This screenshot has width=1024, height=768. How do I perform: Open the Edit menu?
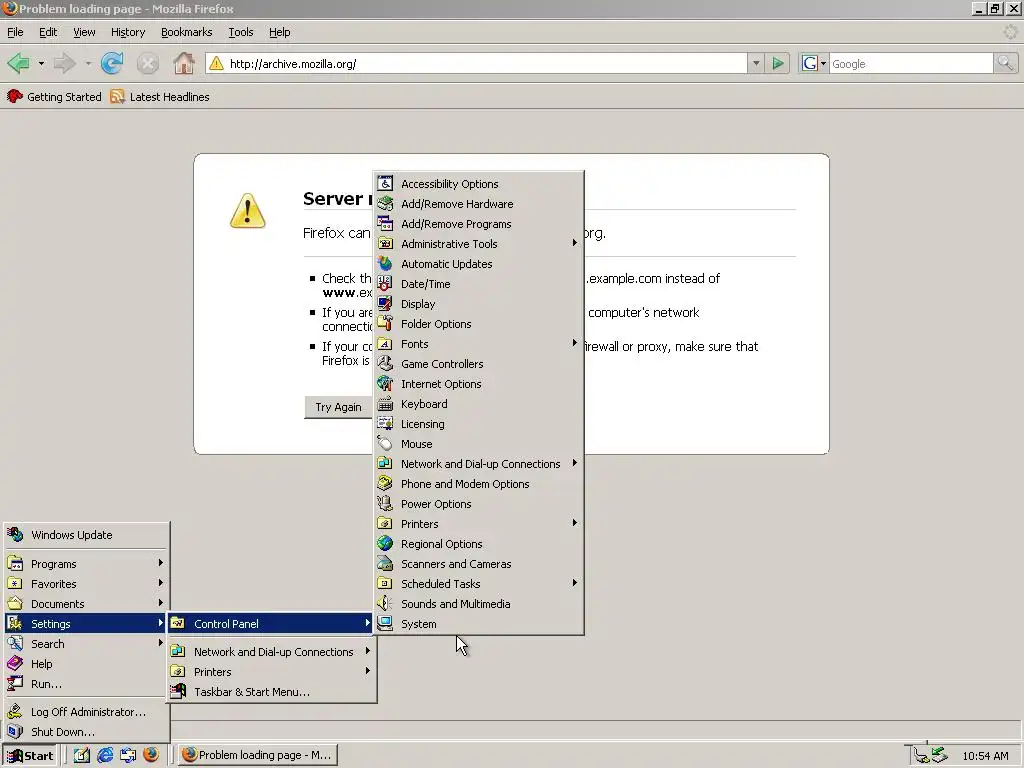click(x=48, y=32)
